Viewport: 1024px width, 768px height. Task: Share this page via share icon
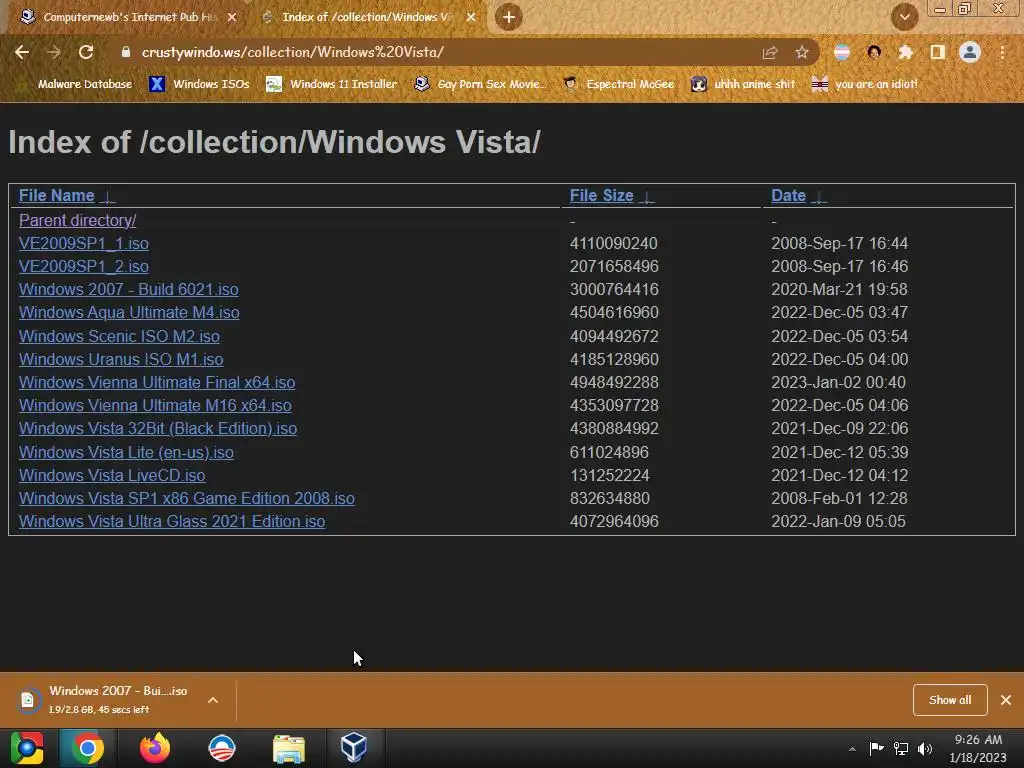pyautogui.click(x=770, y=52)
